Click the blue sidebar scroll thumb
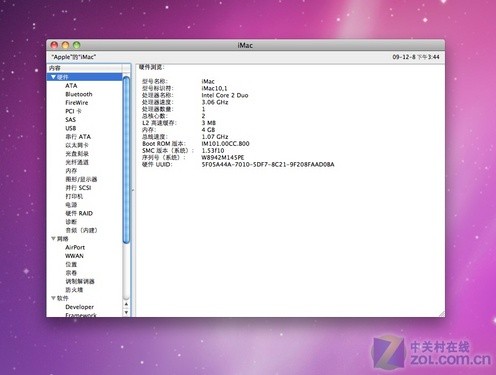The height and width of the screenshot is (375, 496). point(126,160)
